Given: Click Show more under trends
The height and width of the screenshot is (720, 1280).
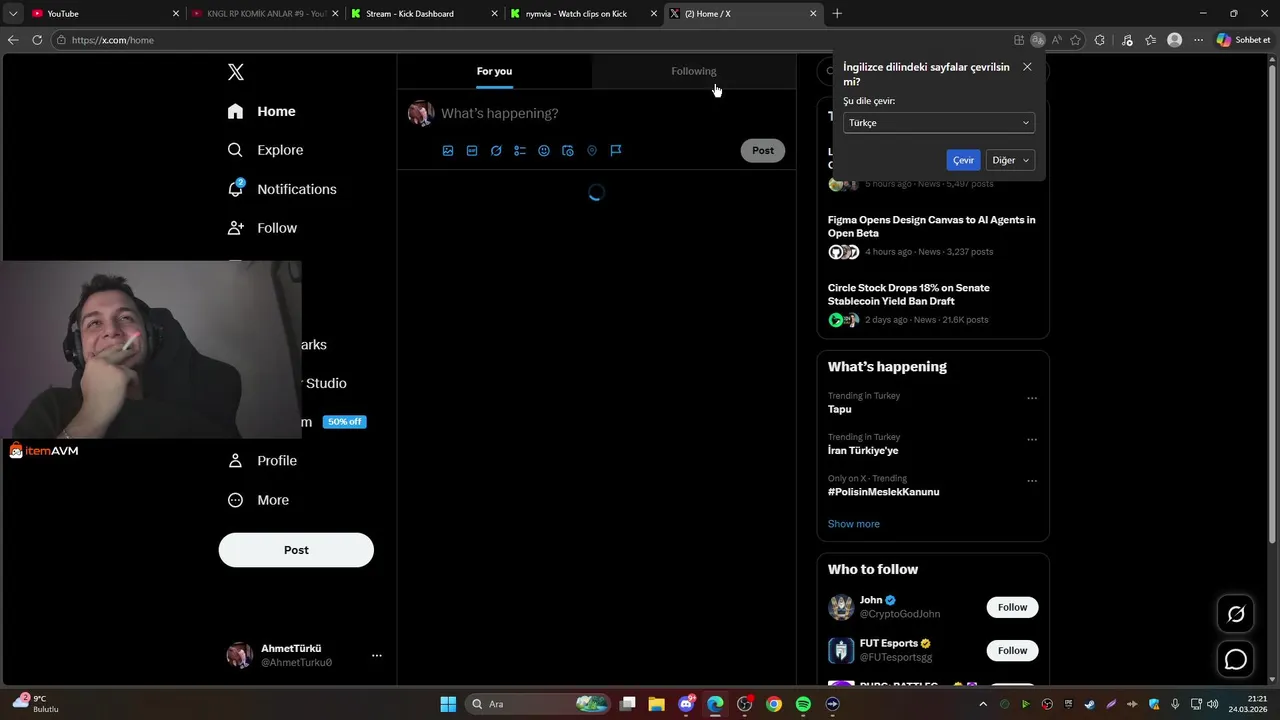Looking at the screenshot, I should tap(854, 524).
